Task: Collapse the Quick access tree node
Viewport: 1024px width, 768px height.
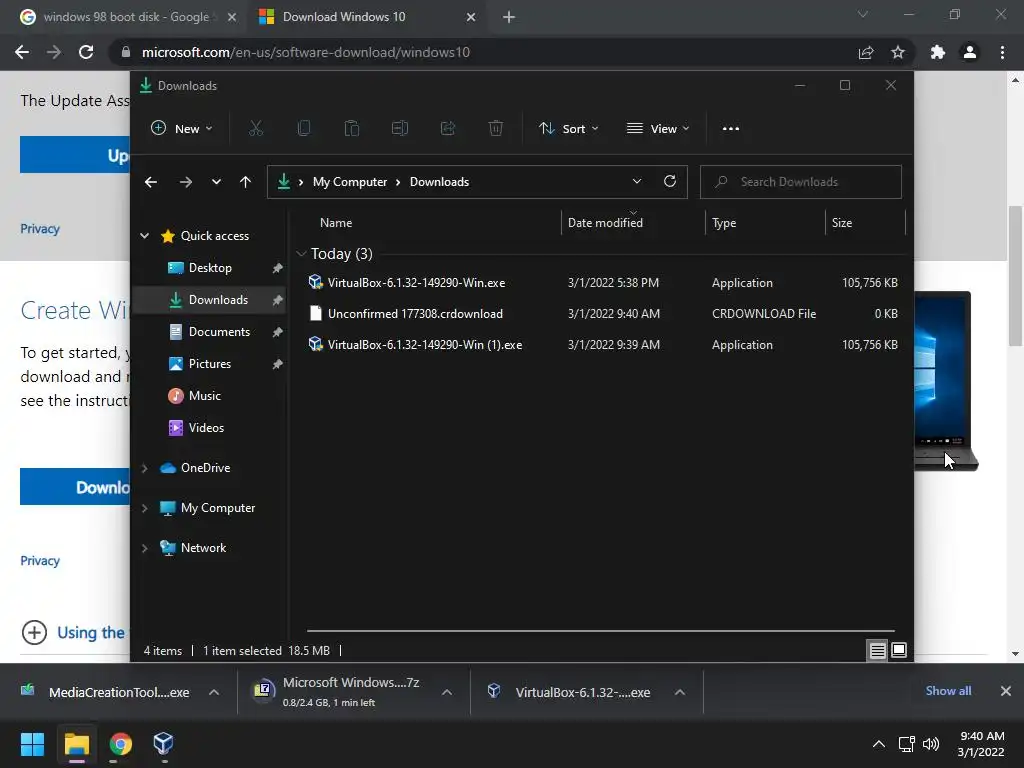Action: click(145, 236)
